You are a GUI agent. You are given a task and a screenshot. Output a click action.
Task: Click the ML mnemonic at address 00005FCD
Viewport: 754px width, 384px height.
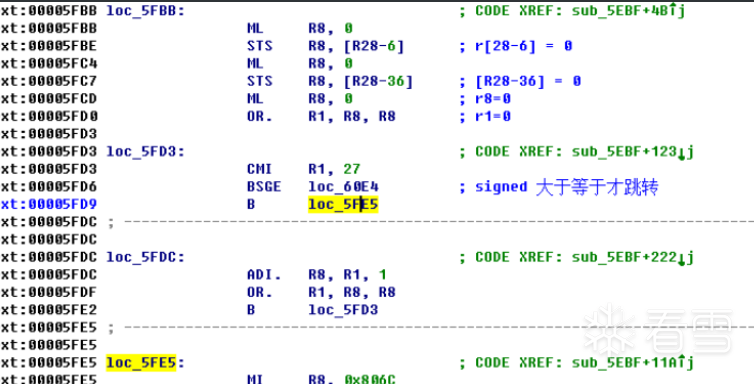[x=255, y=99]
